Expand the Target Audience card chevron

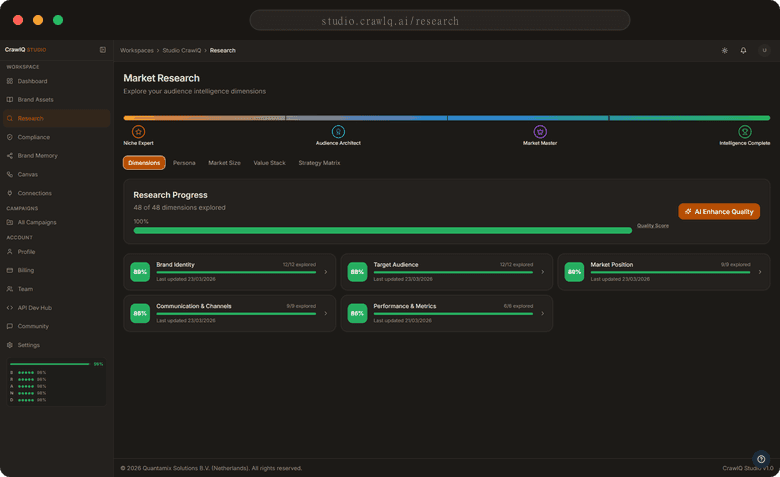543,272
